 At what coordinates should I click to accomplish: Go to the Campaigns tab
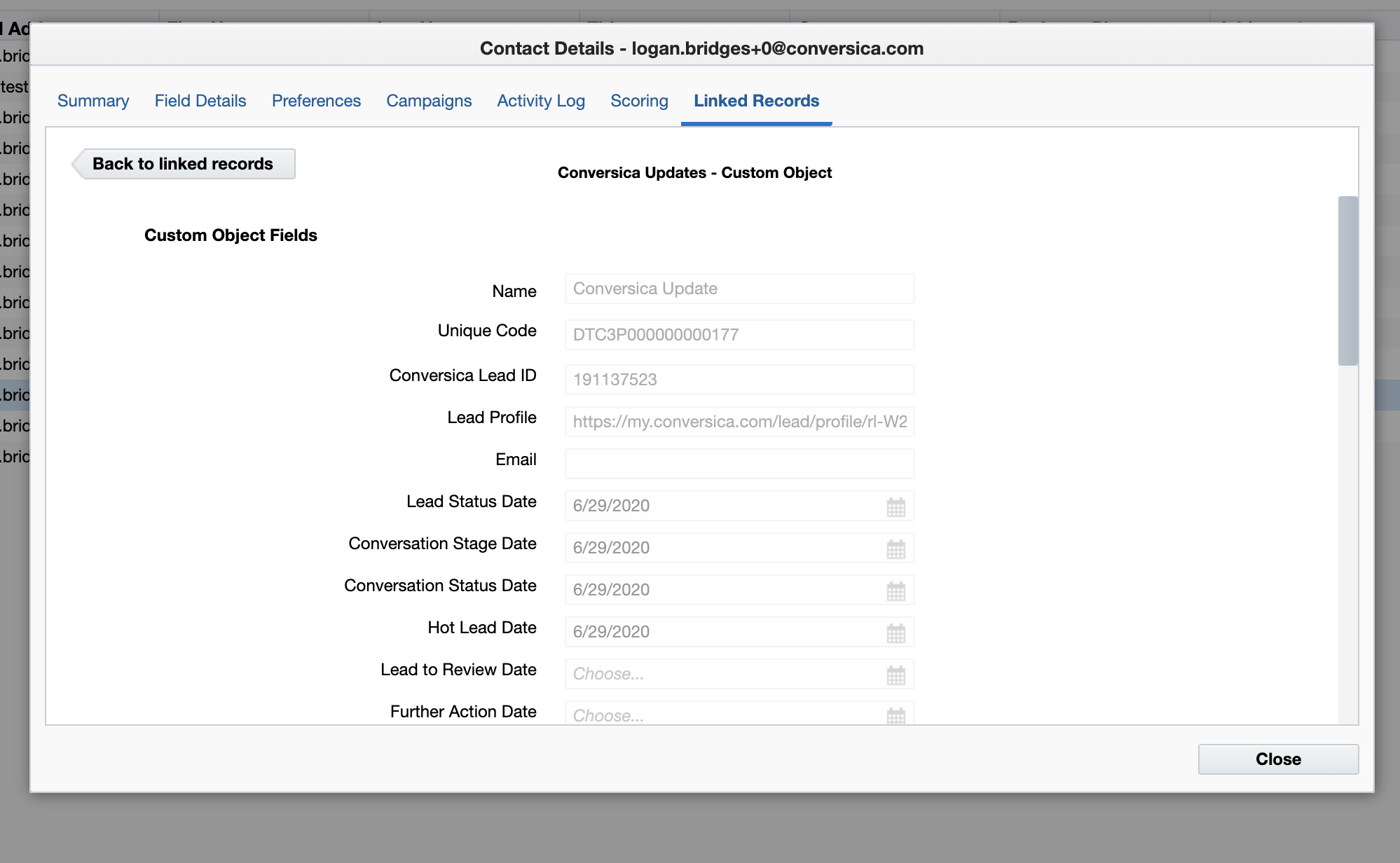coord(429,101)
